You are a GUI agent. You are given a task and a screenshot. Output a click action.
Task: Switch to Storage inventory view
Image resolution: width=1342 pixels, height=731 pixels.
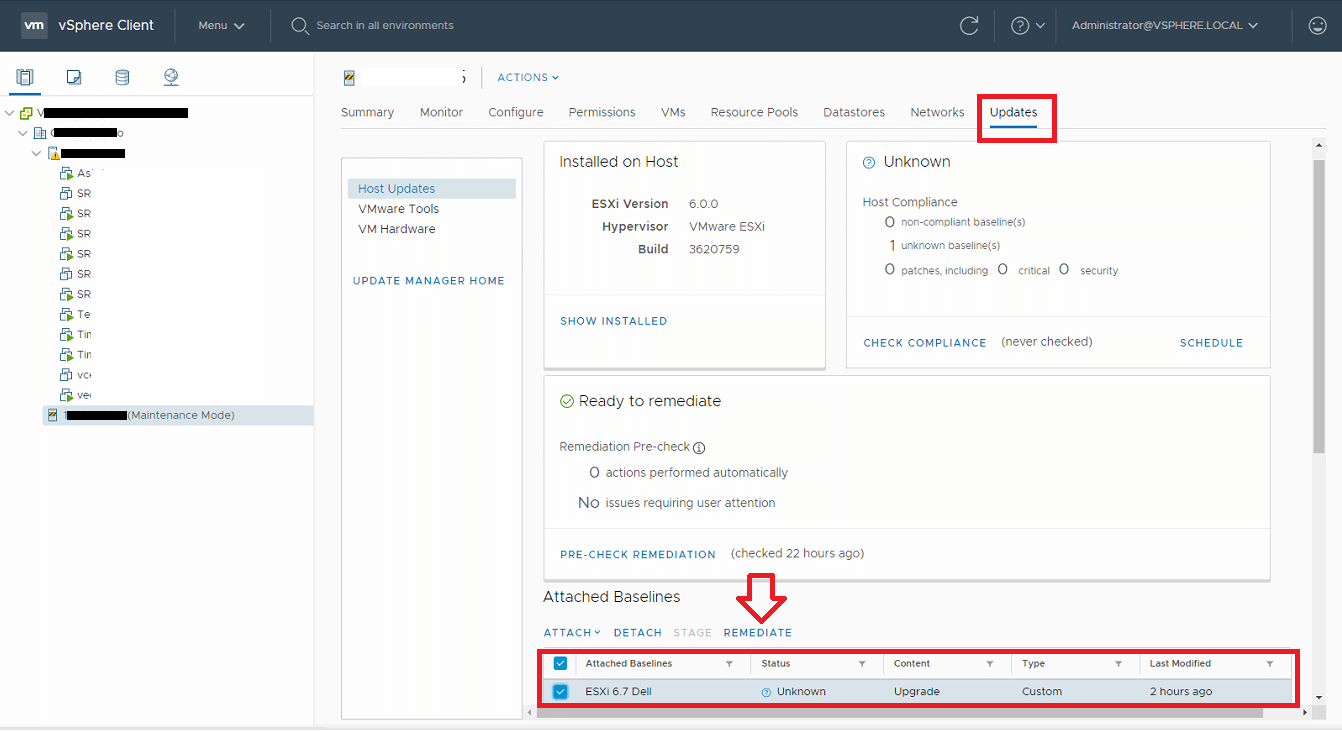coord(122,77)
